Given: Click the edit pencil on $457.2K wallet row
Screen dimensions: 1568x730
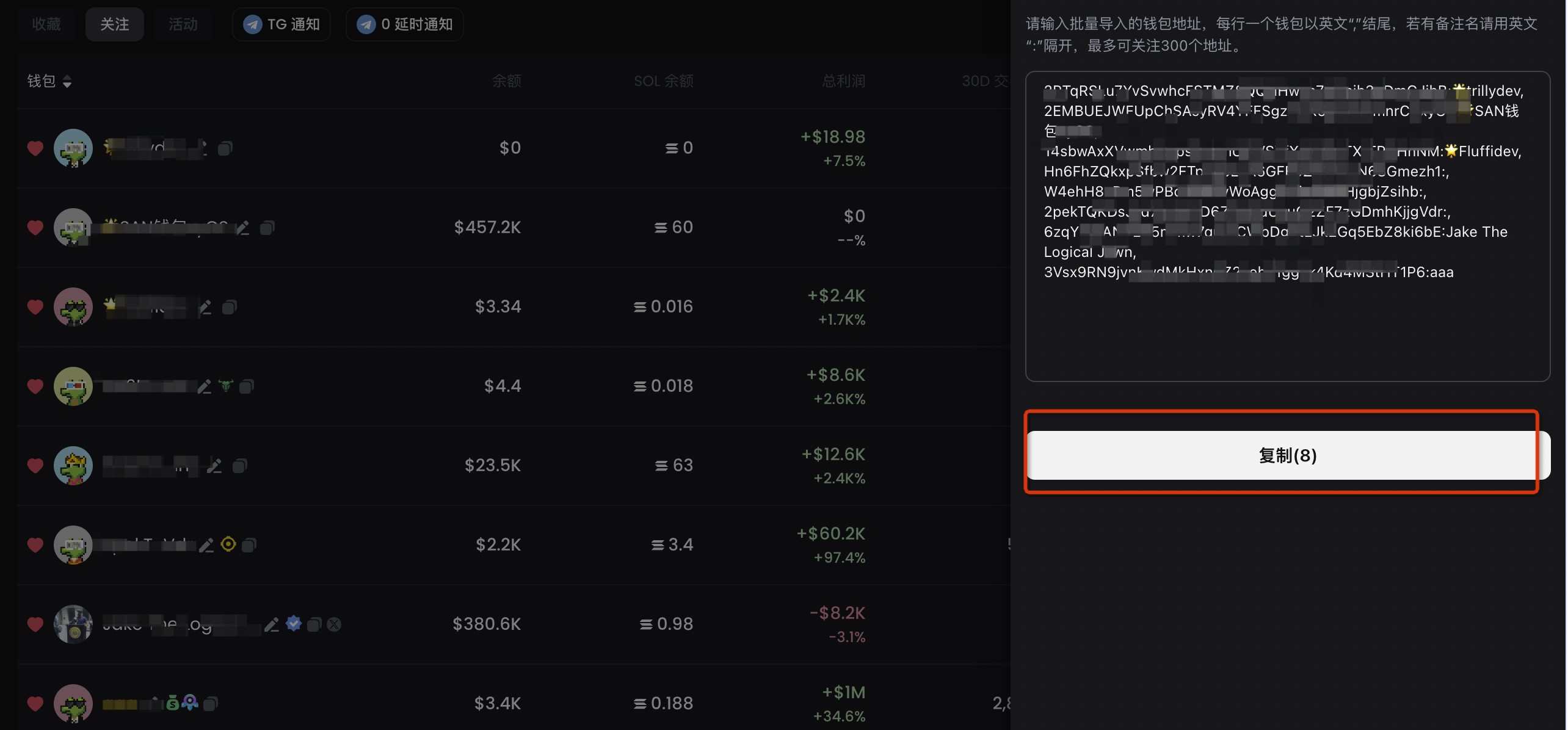Looking at the screenshot, I should click(x=242, y=228).
